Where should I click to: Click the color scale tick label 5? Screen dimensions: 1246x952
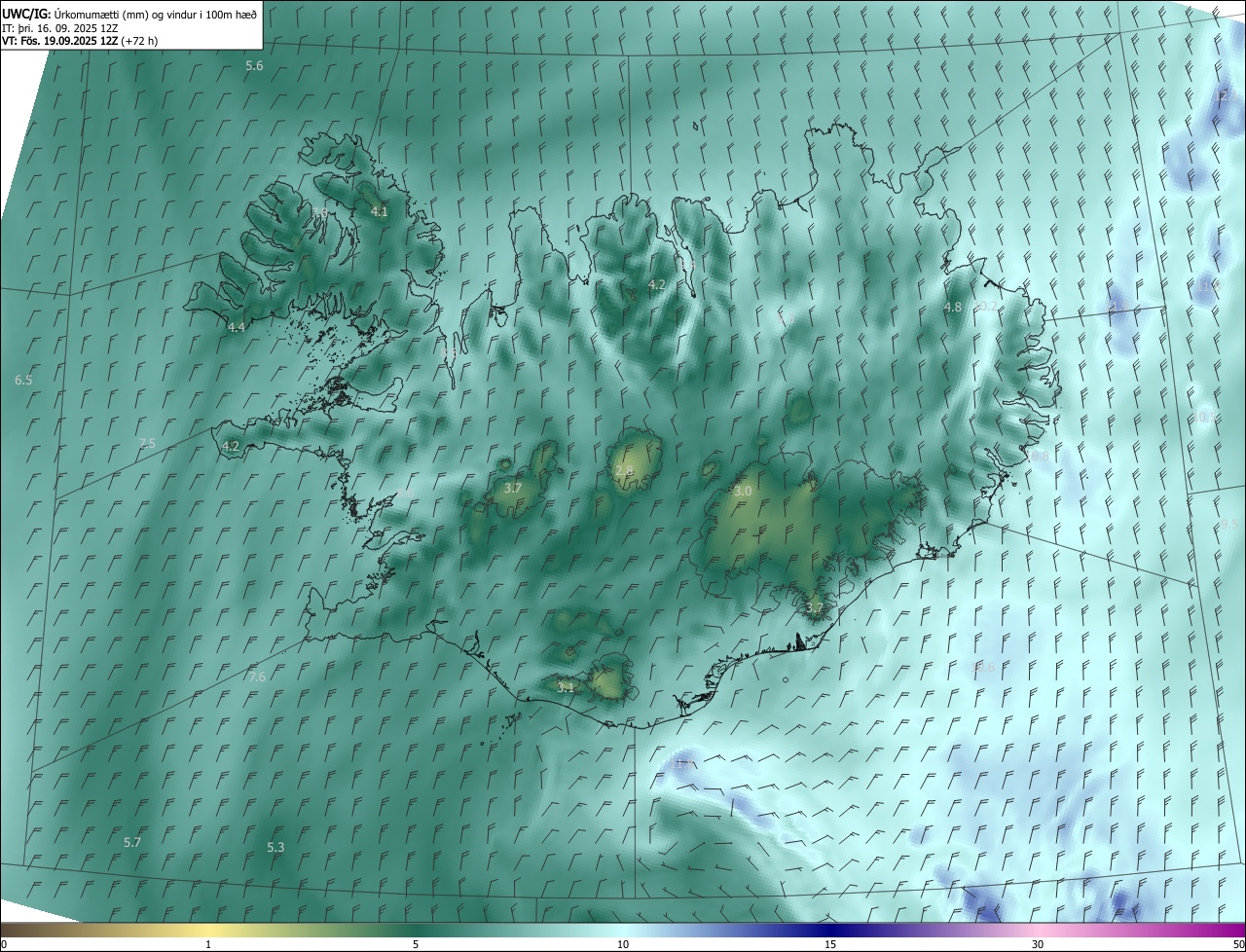(416, 944)
